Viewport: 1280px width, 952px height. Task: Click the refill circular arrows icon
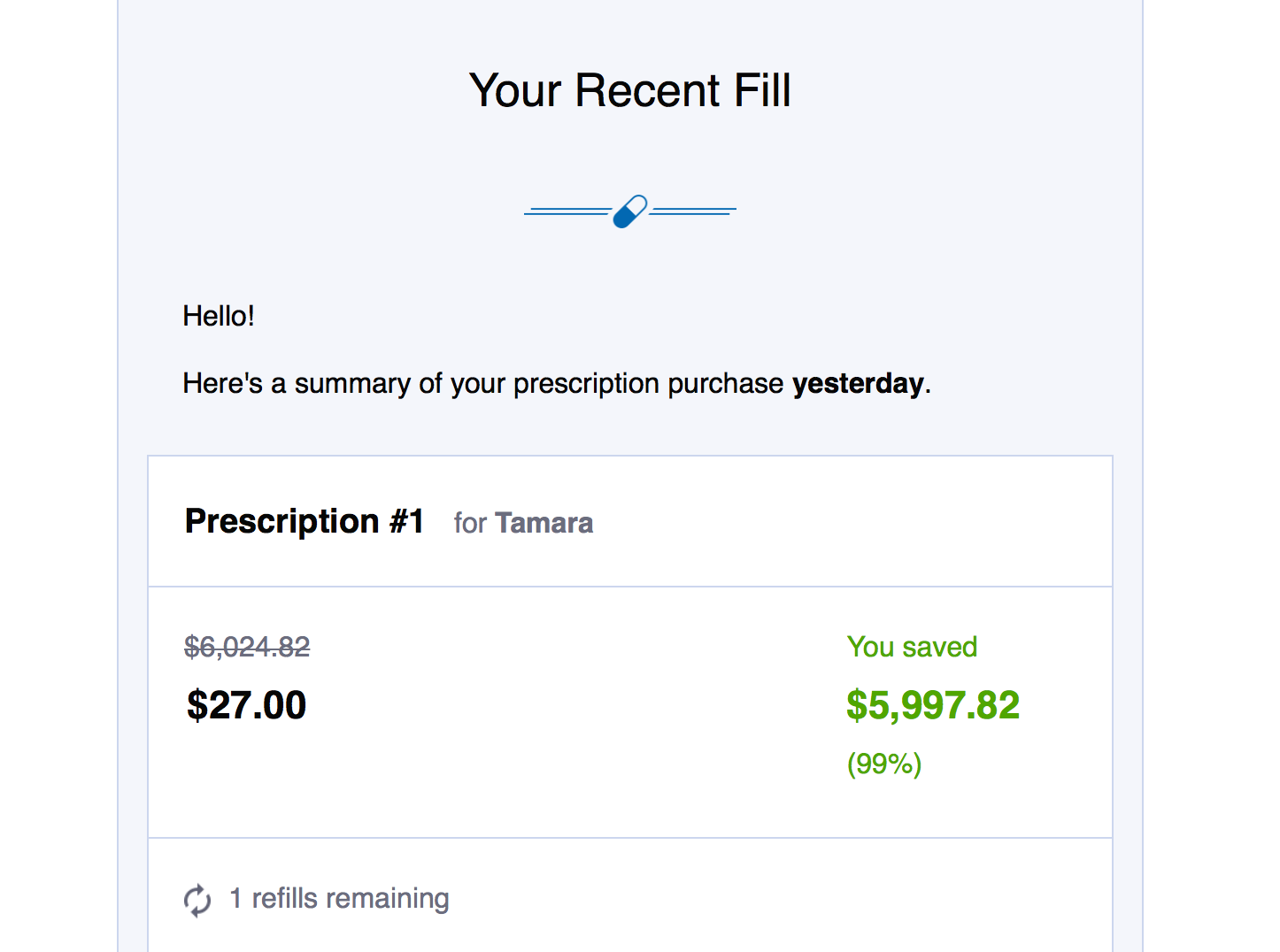tap(197, 900)
